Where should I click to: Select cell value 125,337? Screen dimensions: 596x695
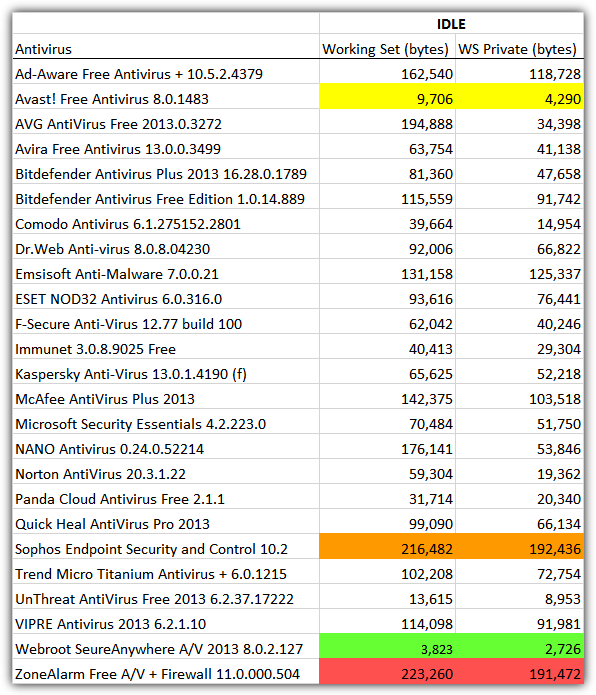tap(555, 274)
